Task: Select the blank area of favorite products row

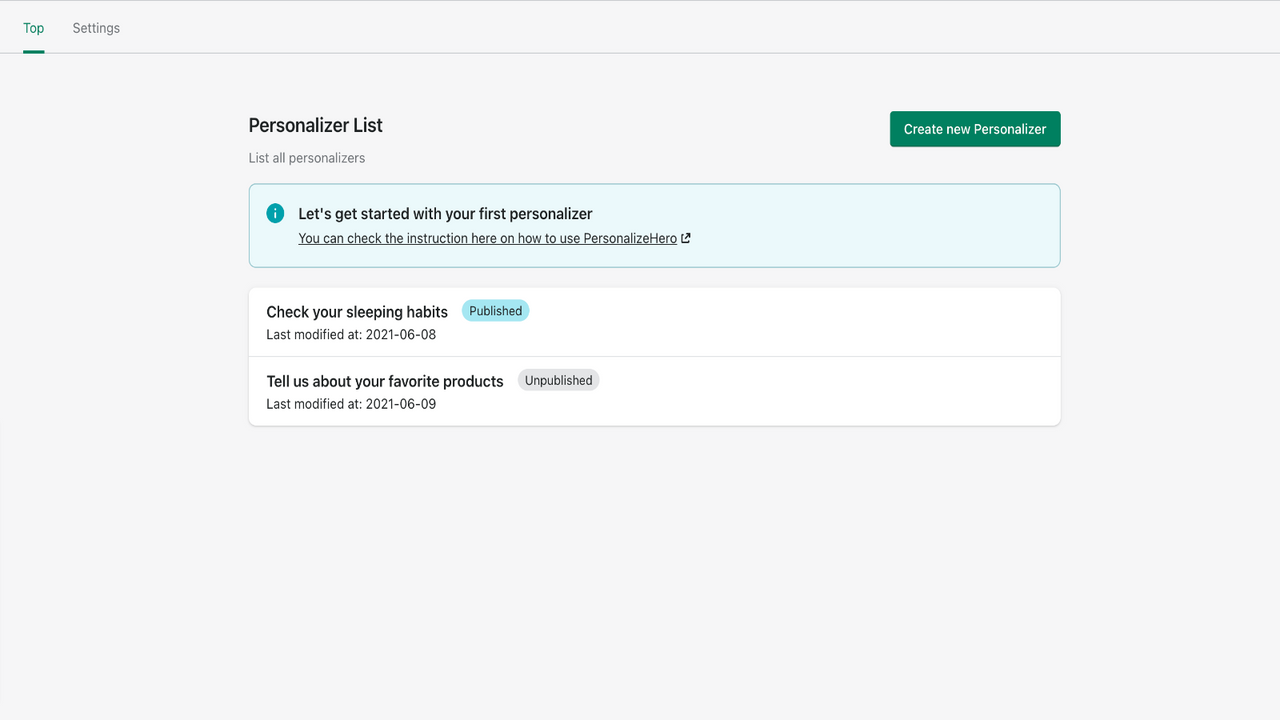Action: 830,391
